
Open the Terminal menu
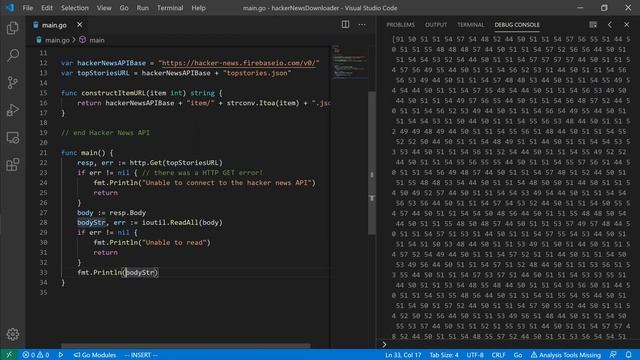170,8
